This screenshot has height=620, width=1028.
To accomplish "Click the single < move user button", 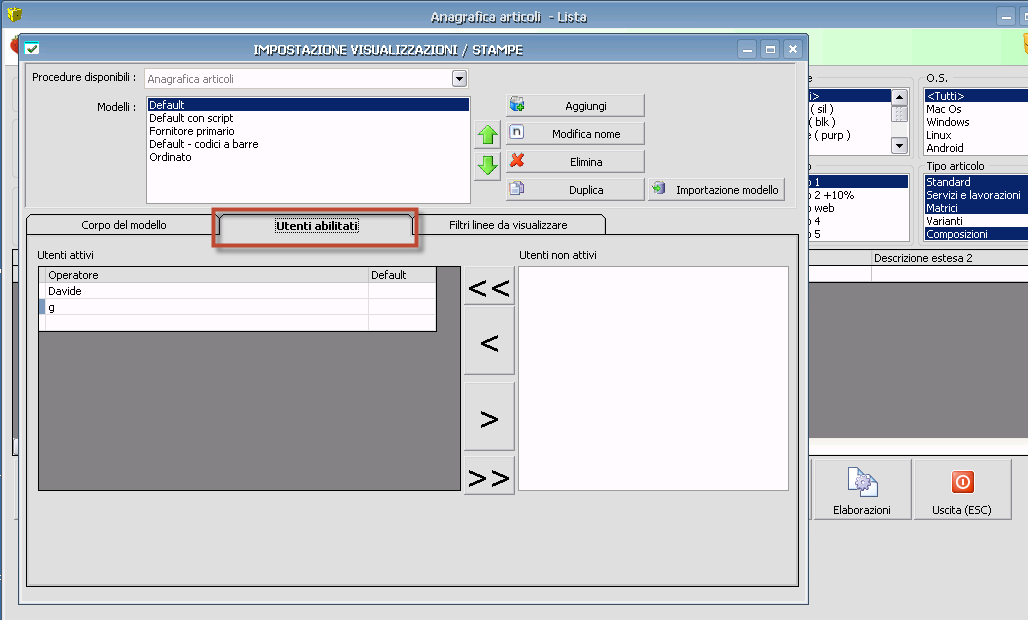I will click(x=489, y=342).
